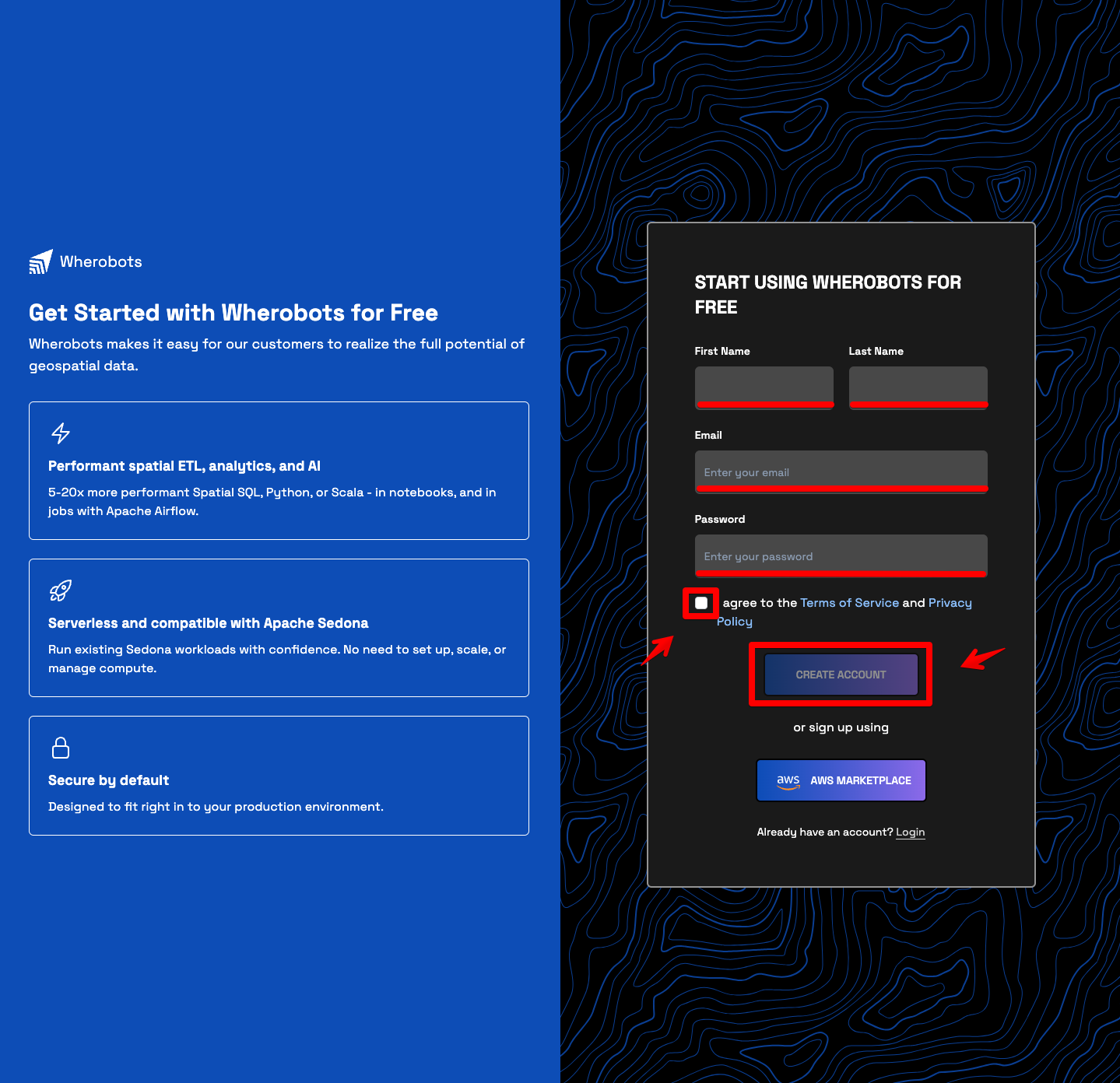Click the 'or sign up using' text
Screen dimensions: 1120x1083
pyautogui.click(x=841, y=727)
